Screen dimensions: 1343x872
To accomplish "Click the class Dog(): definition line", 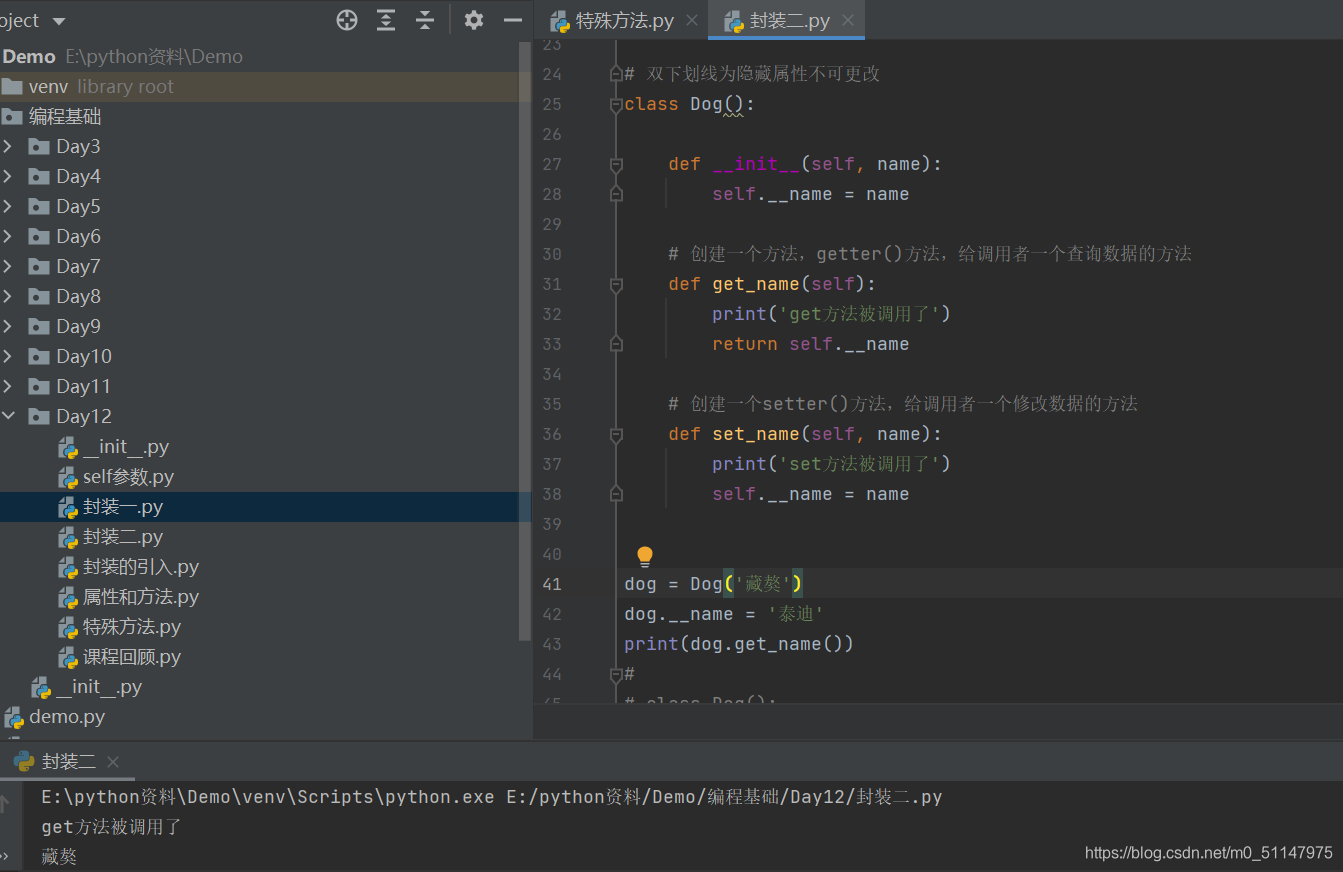I will (x=690, y=104).
